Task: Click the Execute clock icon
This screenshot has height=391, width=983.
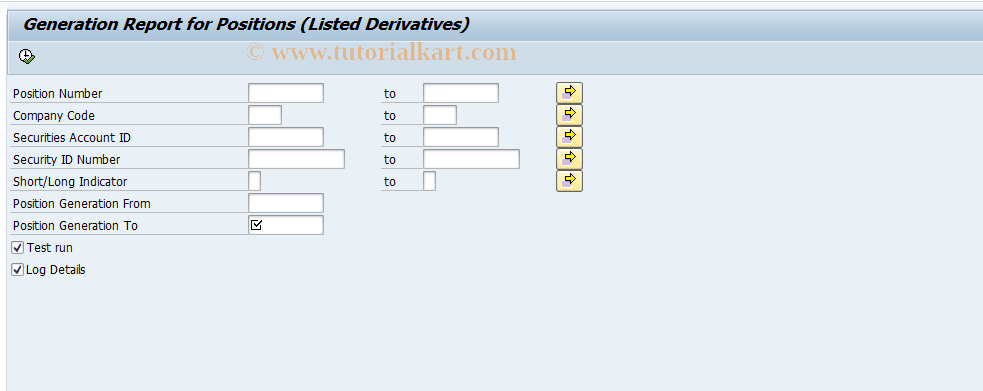Action: [x=26, y=56]
